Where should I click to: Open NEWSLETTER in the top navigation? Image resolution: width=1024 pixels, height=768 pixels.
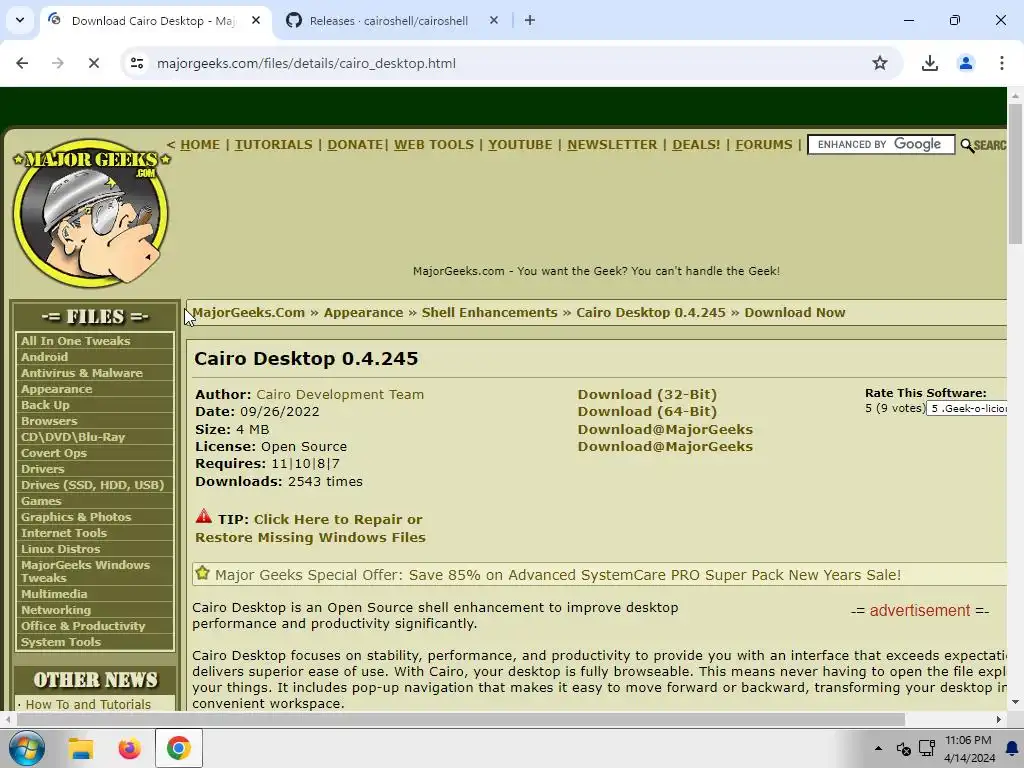coord(612,144)
